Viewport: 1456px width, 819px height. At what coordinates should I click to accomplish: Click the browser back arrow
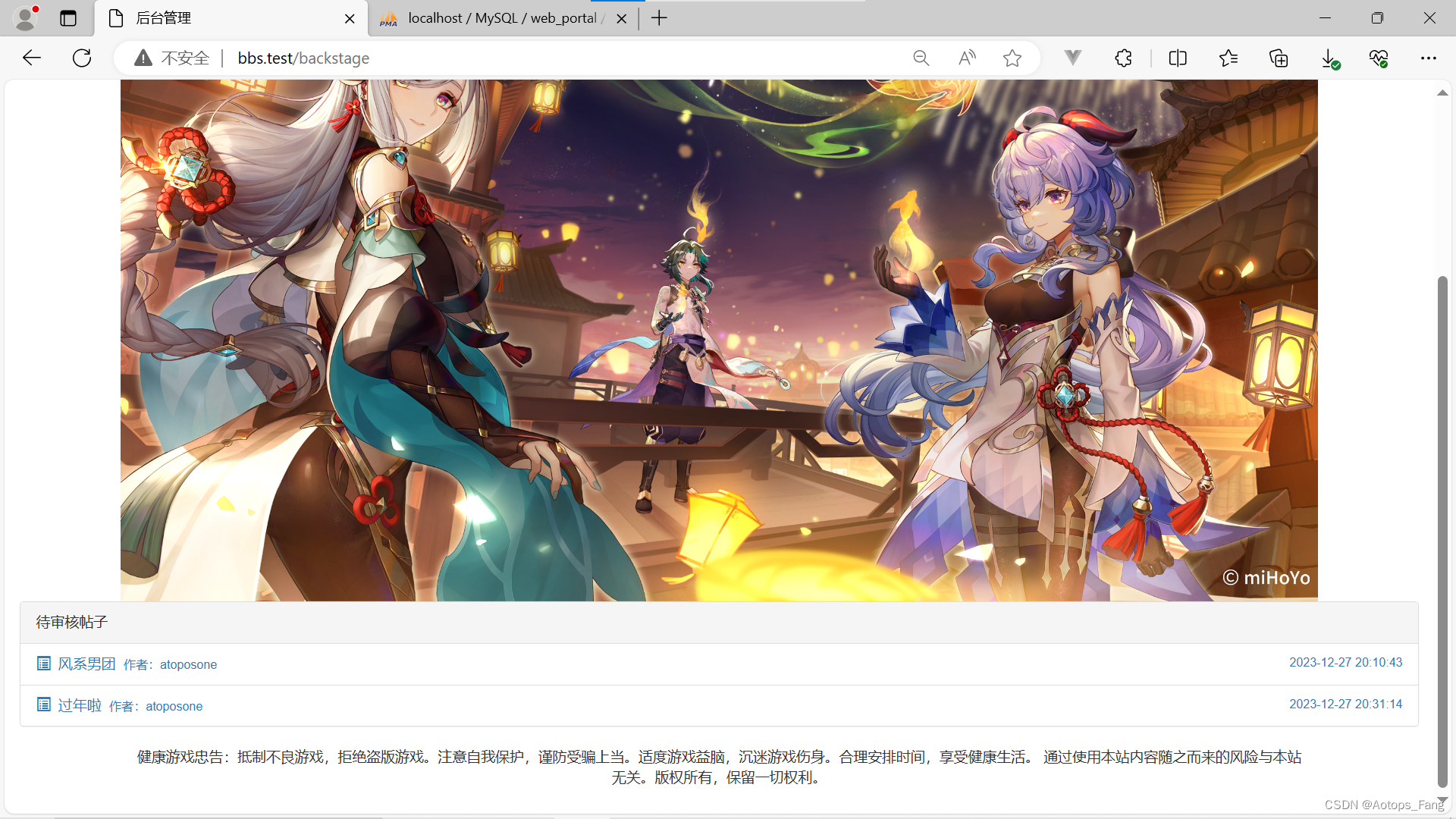tap(31, 58)
